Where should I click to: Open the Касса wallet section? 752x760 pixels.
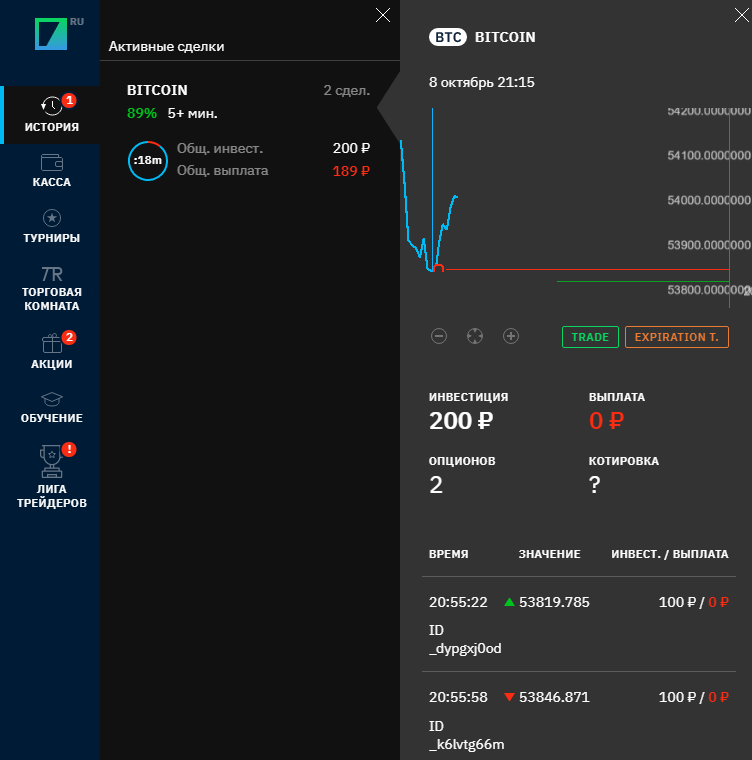click(52, 170)
